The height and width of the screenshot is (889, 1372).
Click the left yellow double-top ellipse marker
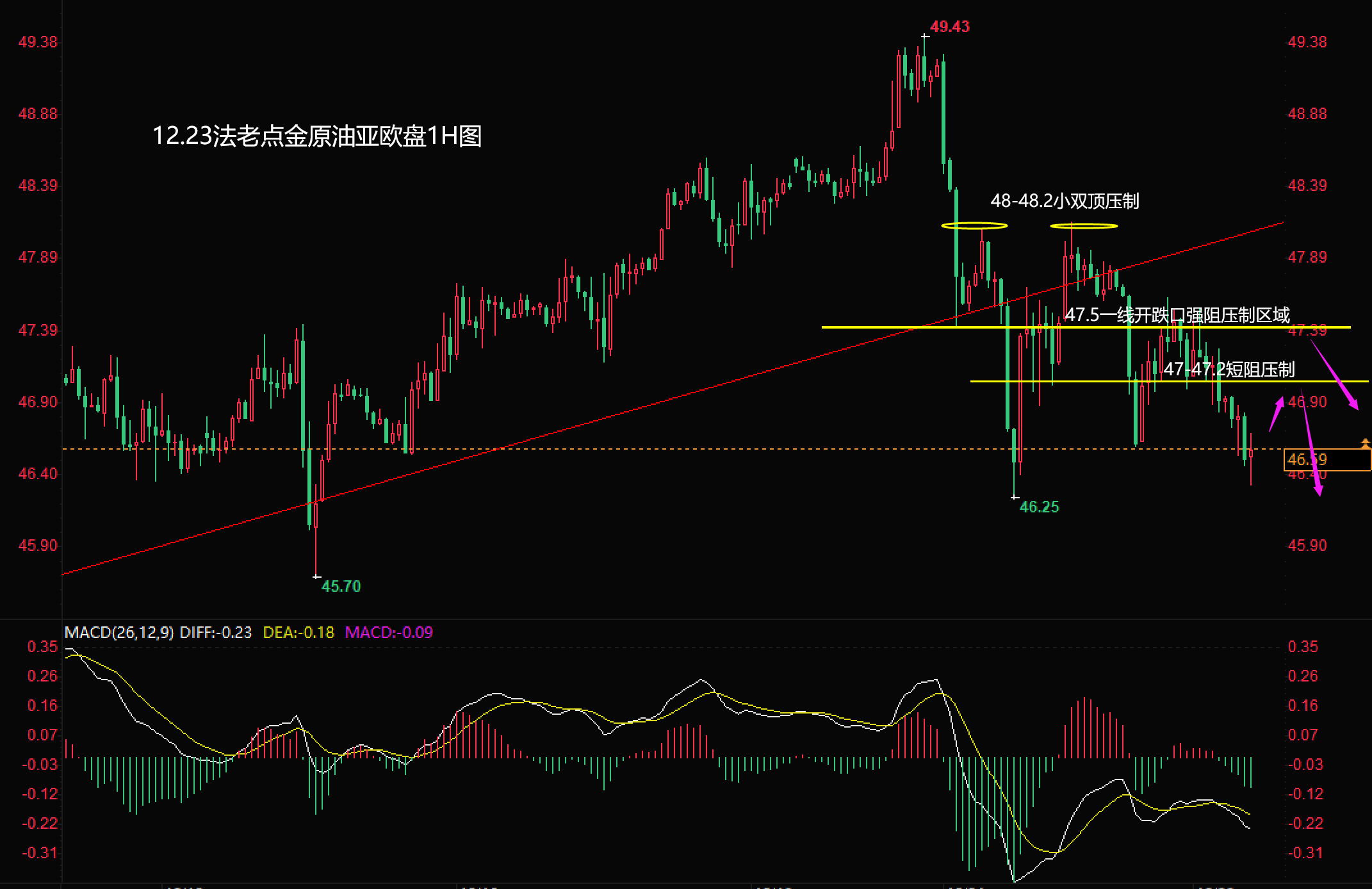click(x=974, y=225)
